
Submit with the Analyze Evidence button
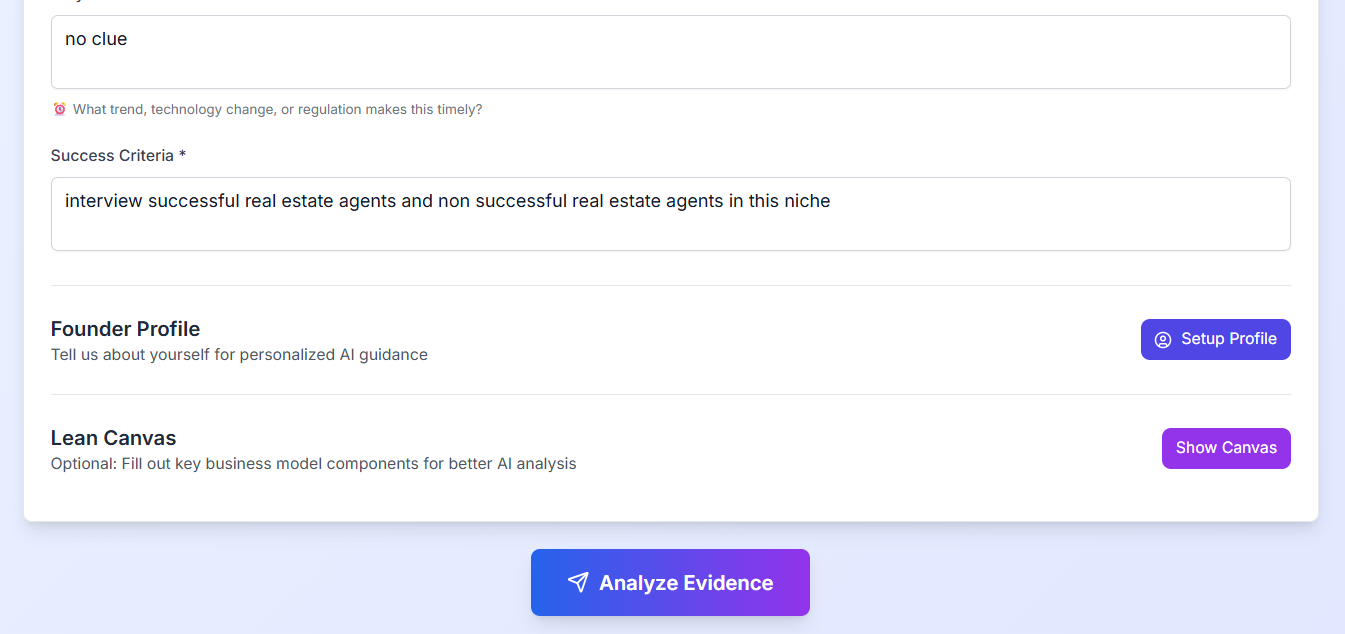(670, 583)
